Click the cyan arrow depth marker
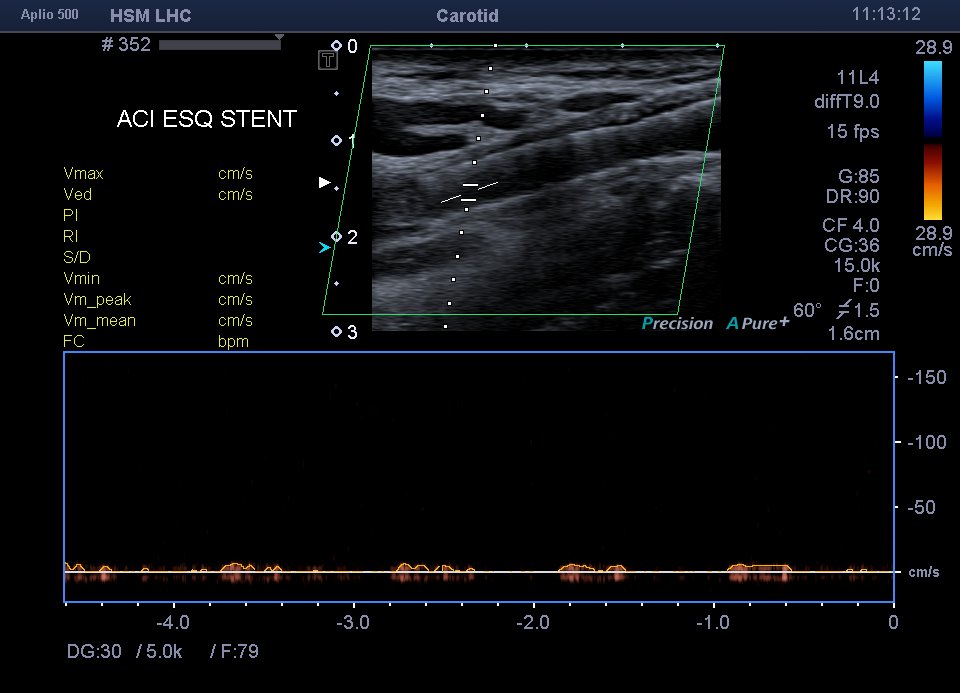960x693 pixels. (324, 247)
